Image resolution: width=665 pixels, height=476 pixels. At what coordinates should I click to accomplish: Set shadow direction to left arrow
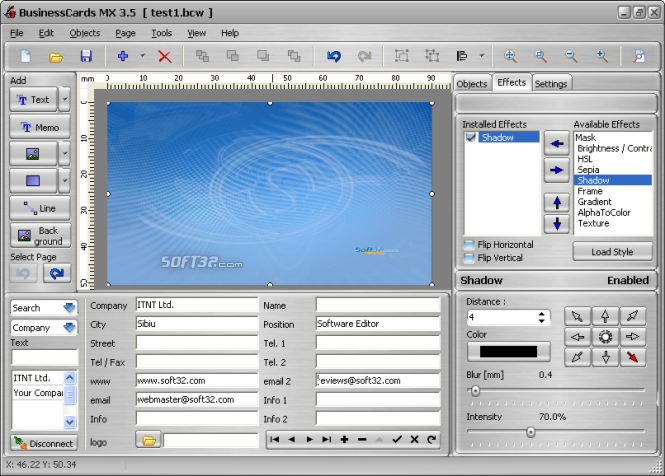577,337
